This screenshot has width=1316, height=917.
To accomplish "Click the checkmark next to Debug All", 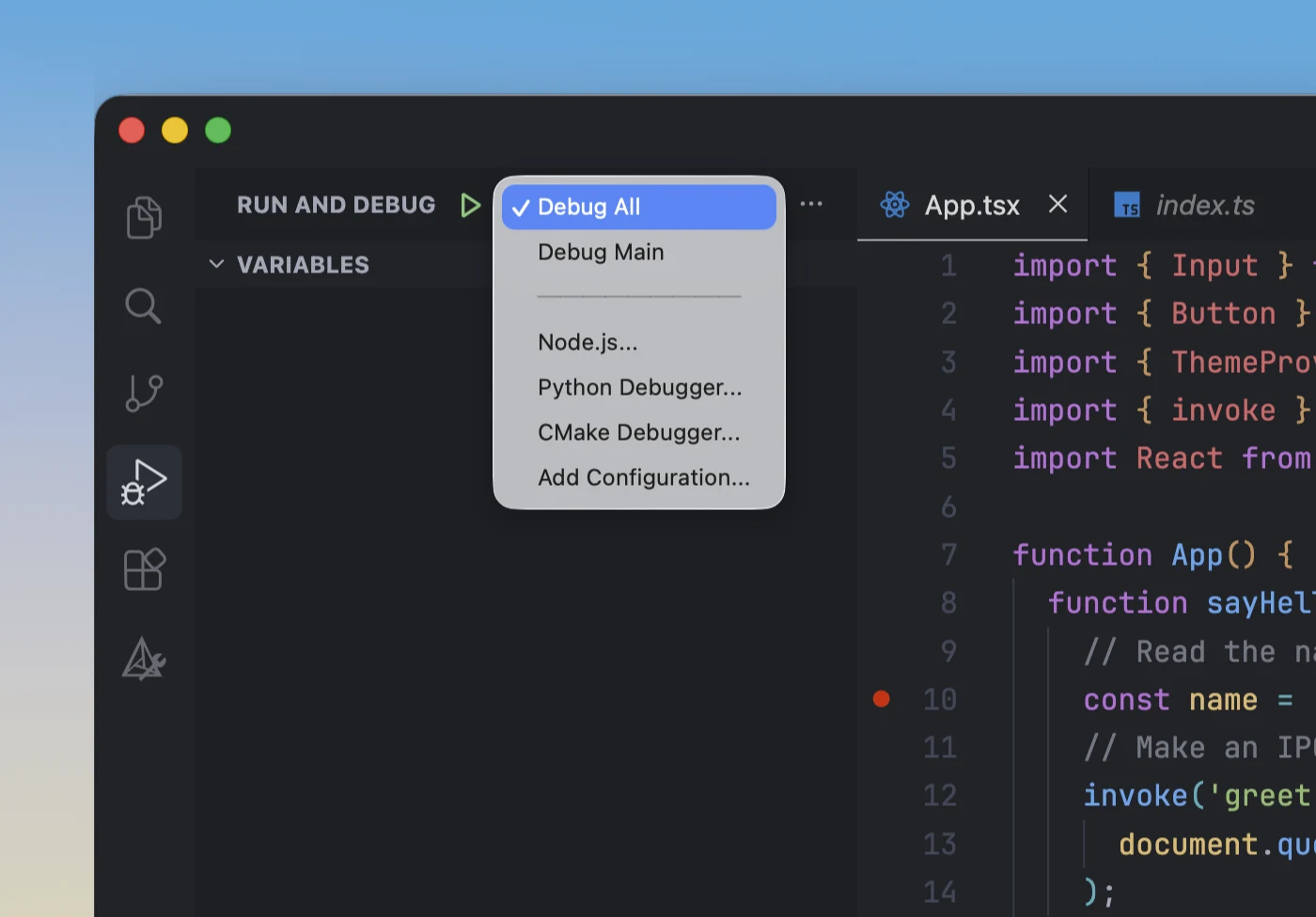I will (x=522, y=207).
